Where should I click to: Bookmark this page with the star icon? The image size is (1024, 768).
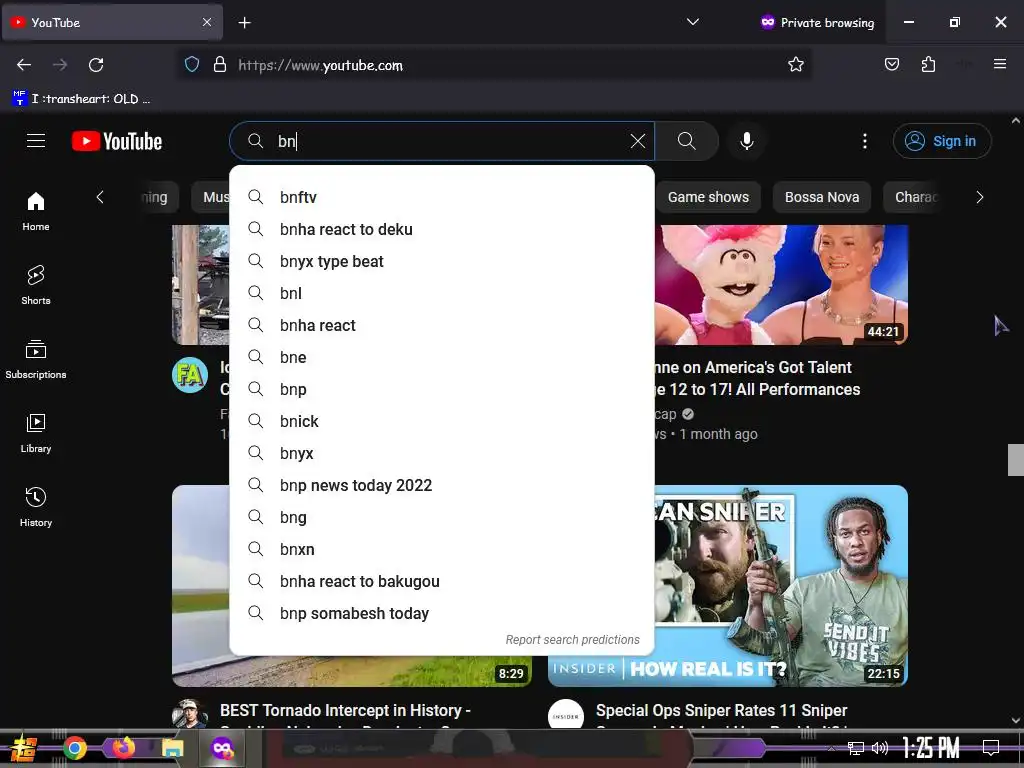click(x=795, y=65)
